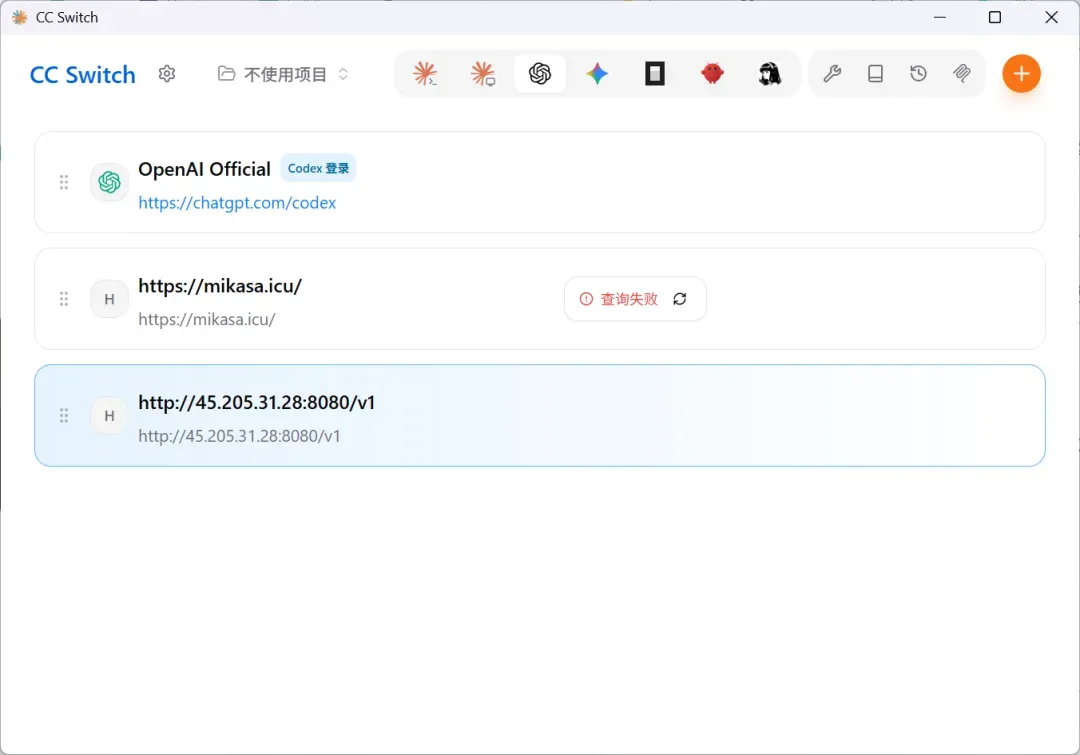Screen dimensions: 1080x755
Task: Switch to the Gemini sparkle icon
Action: [x=597, y=74]
